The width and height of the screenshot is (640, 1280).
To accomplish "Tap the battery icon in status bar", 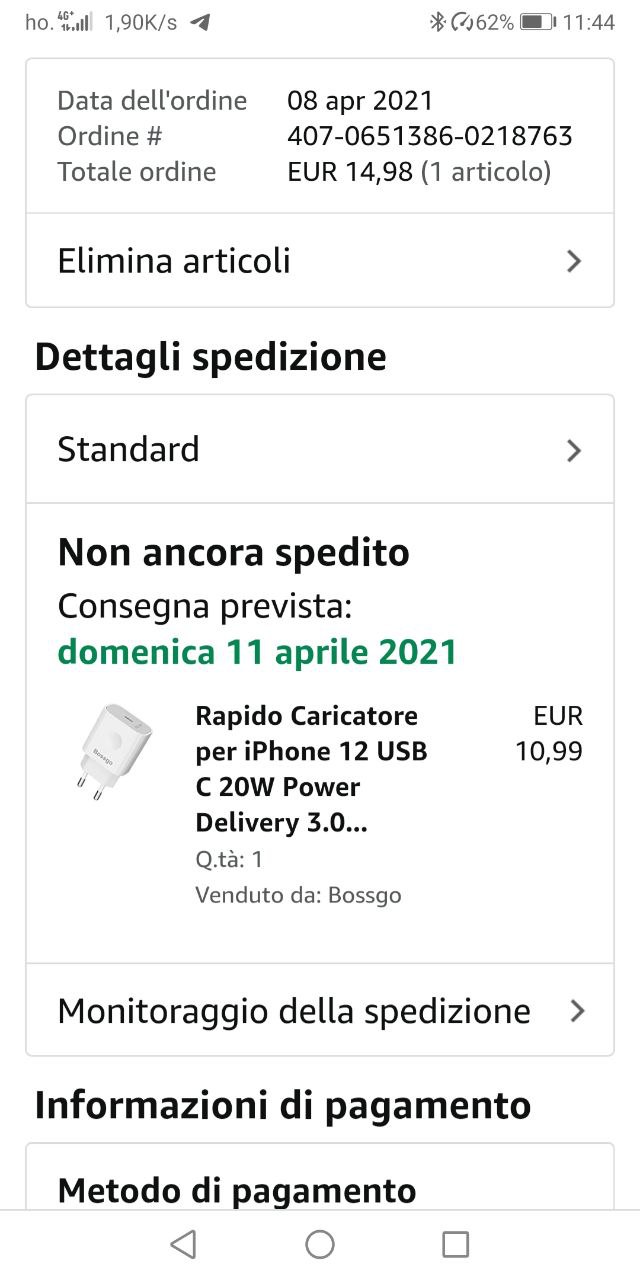I will pos(537,22).
